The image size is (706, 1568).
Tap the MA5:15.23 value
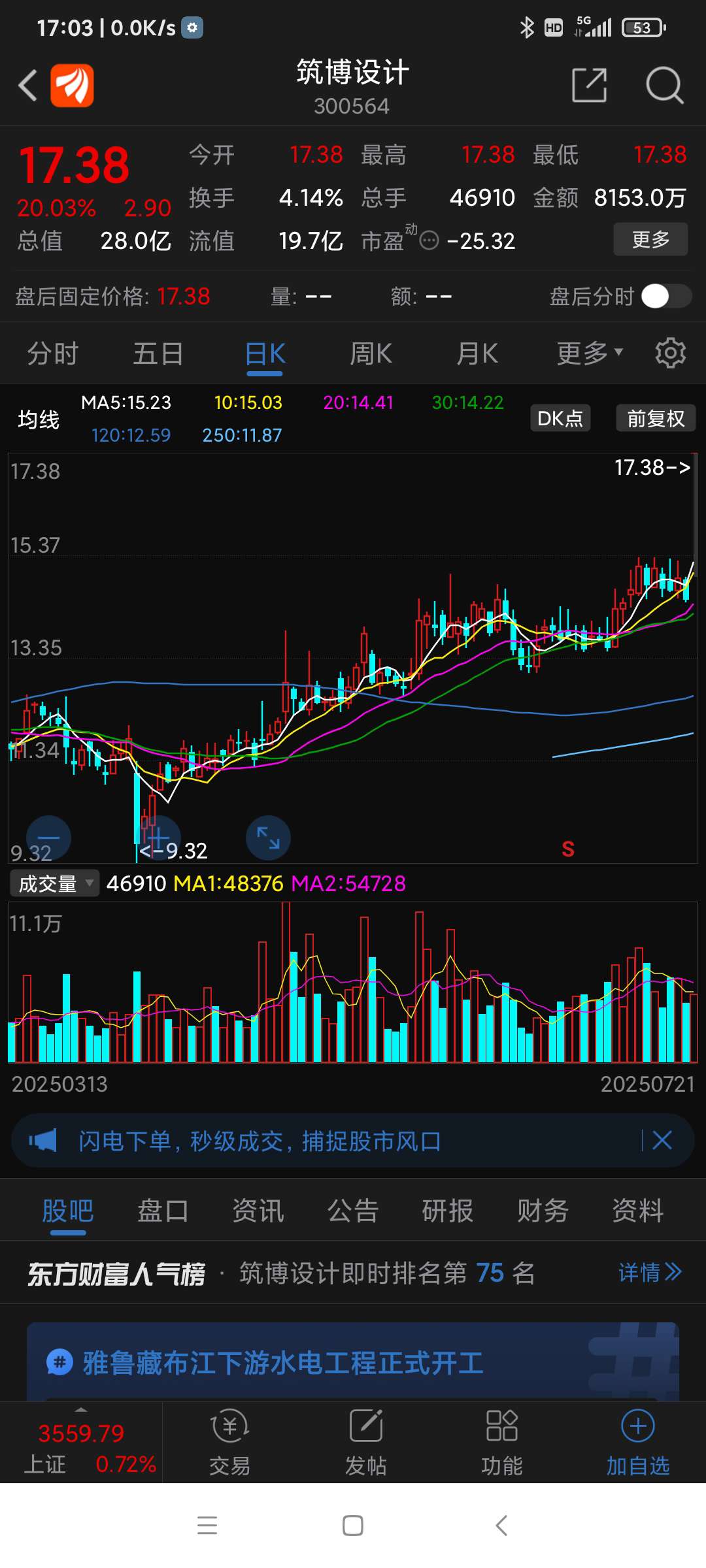[126, 402]
